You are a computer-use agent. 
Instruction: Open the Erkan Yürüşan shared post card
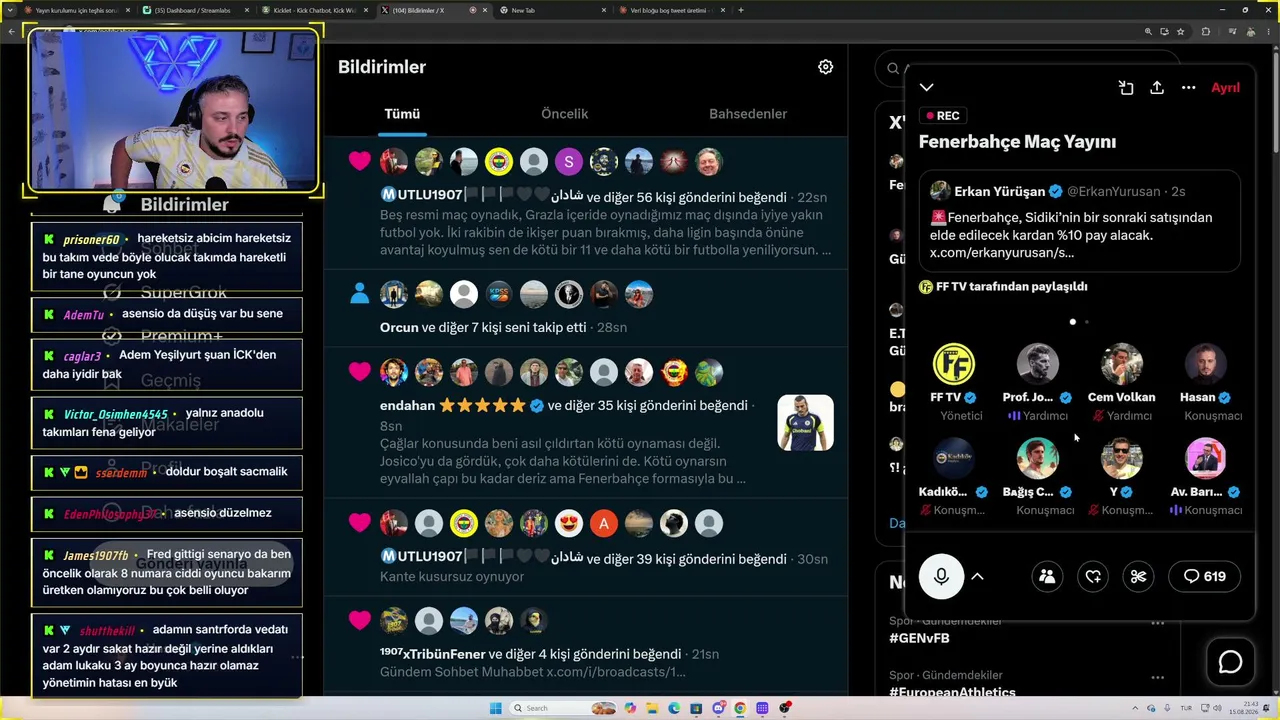click(x=1080, y=221)
